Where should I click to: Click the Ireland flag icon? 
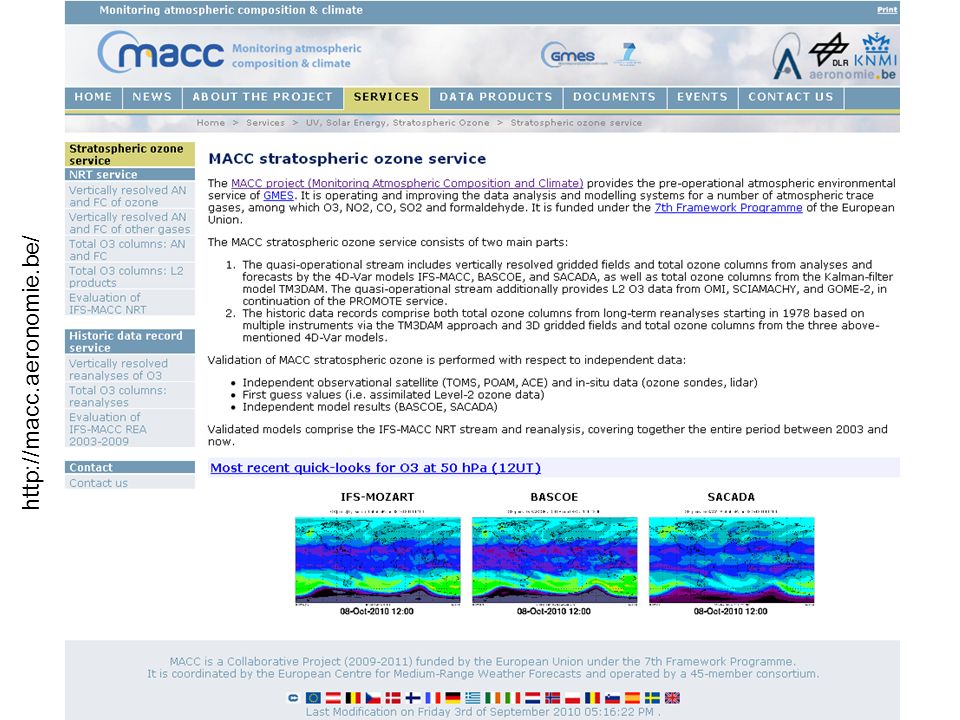pyautogui.click(x=493, y=698)
